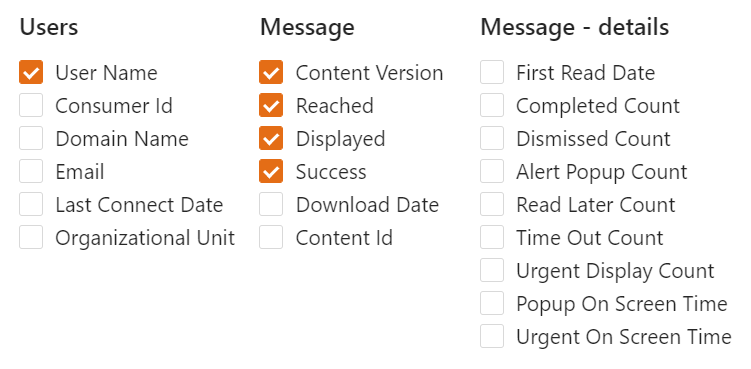Enable the Consumer Id checkbox

point(31,105)
